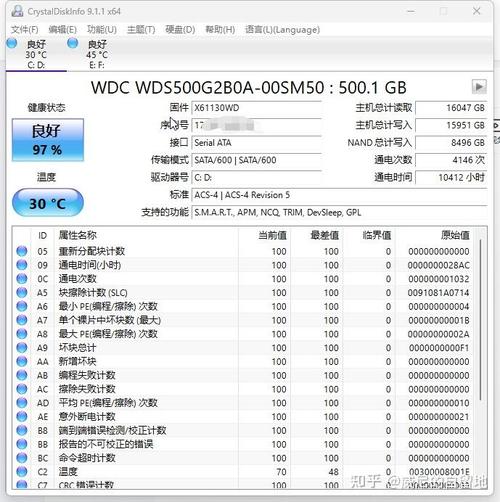Click the 30 °C temperature button
This screenshot has width=500, height=502.
point(48,203)
